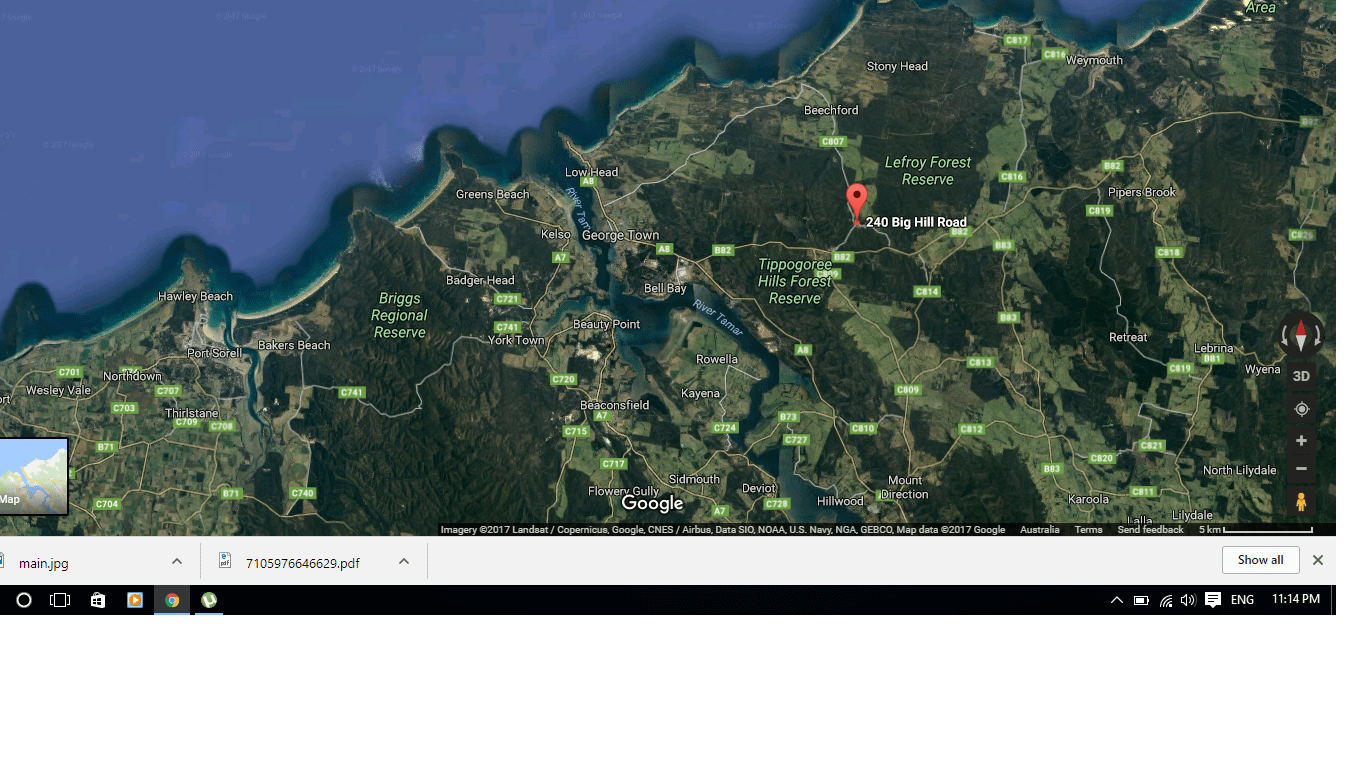
Task: Expand options for main.jpg download
Action: (177, 562)
